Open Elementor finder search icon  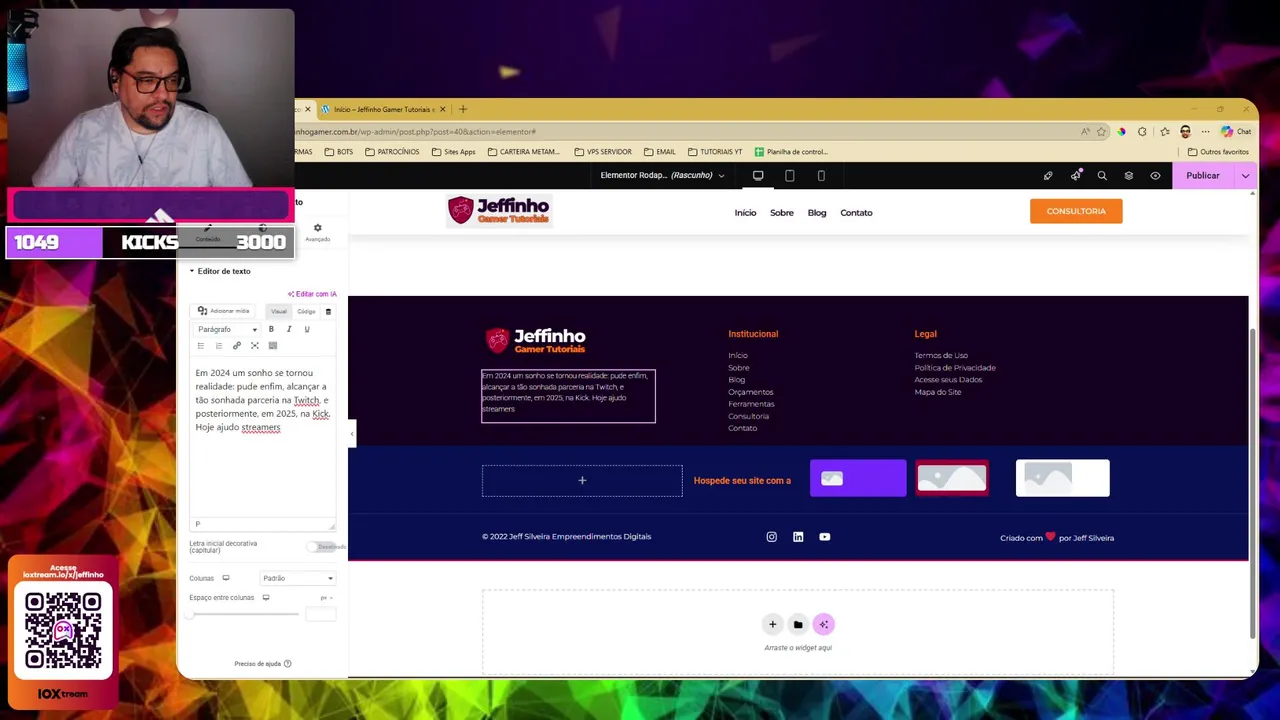(1102, 176)
